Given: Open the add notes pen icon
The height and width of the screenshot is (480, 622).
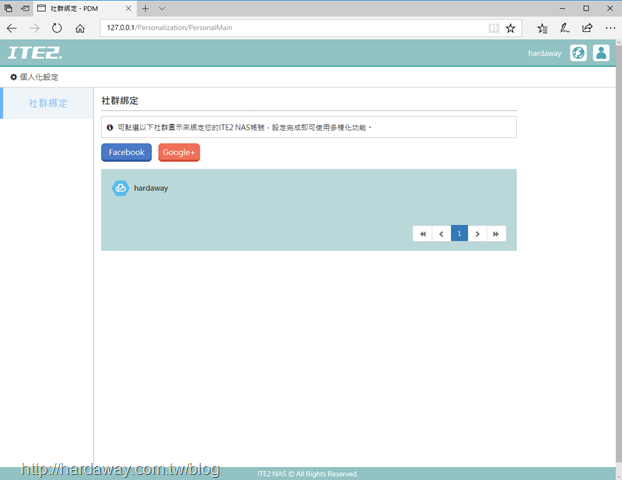Looking at the screenshot, I should (564, 28).
